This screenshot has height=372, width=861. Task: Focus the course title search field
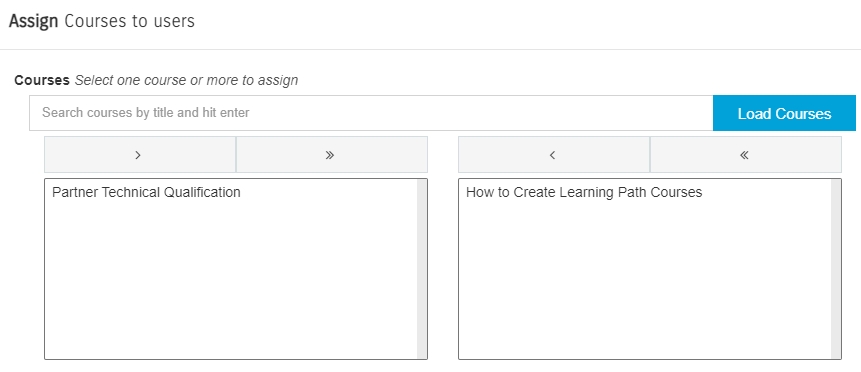pyautogui.click(x=371, y=113)
